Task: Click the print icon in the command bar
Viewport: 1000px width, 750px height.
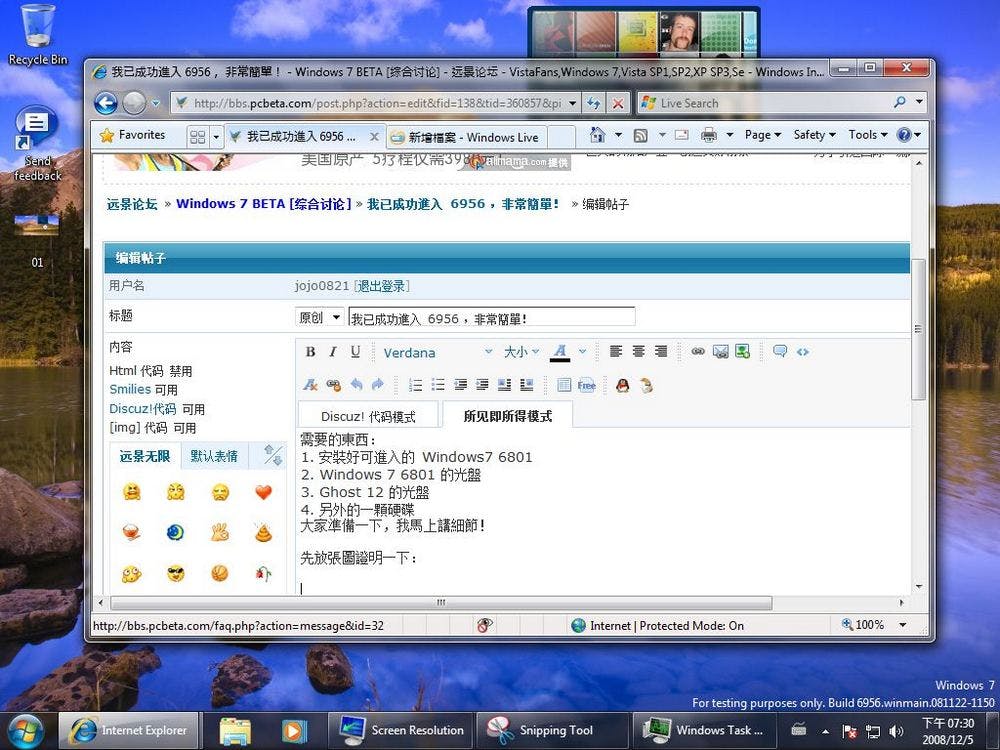Action: coord(709,135)
